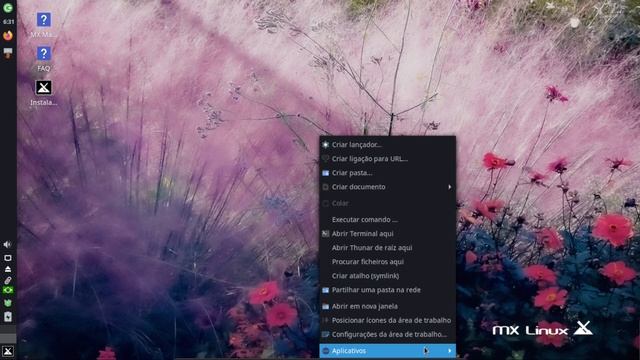Click the panel clock showing 6:31
Screen dimensions: 640x360
pyautogui.click(x=8, y=22)
